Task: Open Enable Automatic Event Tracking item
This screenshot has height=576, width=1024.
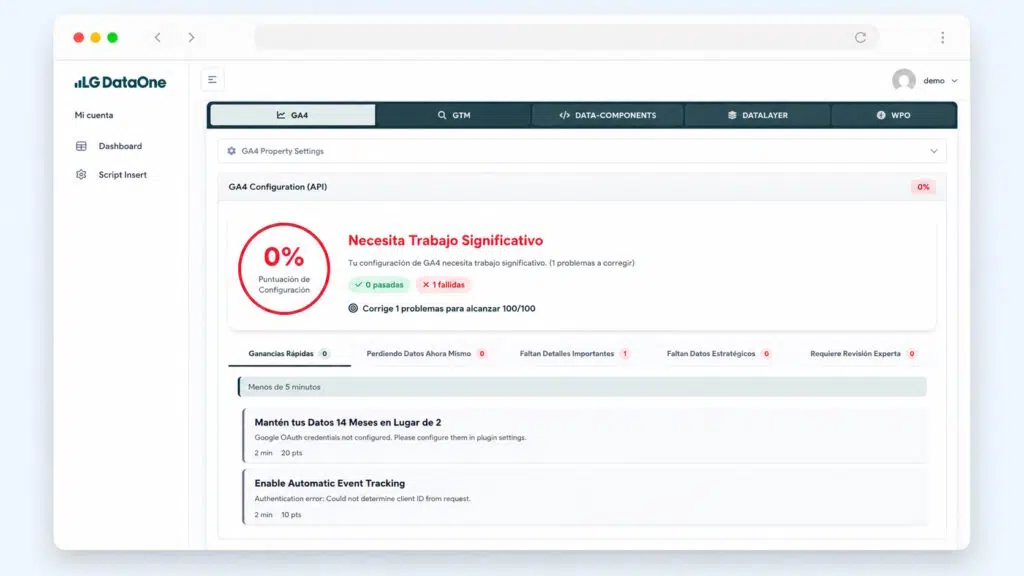Action: click(585, 498)
